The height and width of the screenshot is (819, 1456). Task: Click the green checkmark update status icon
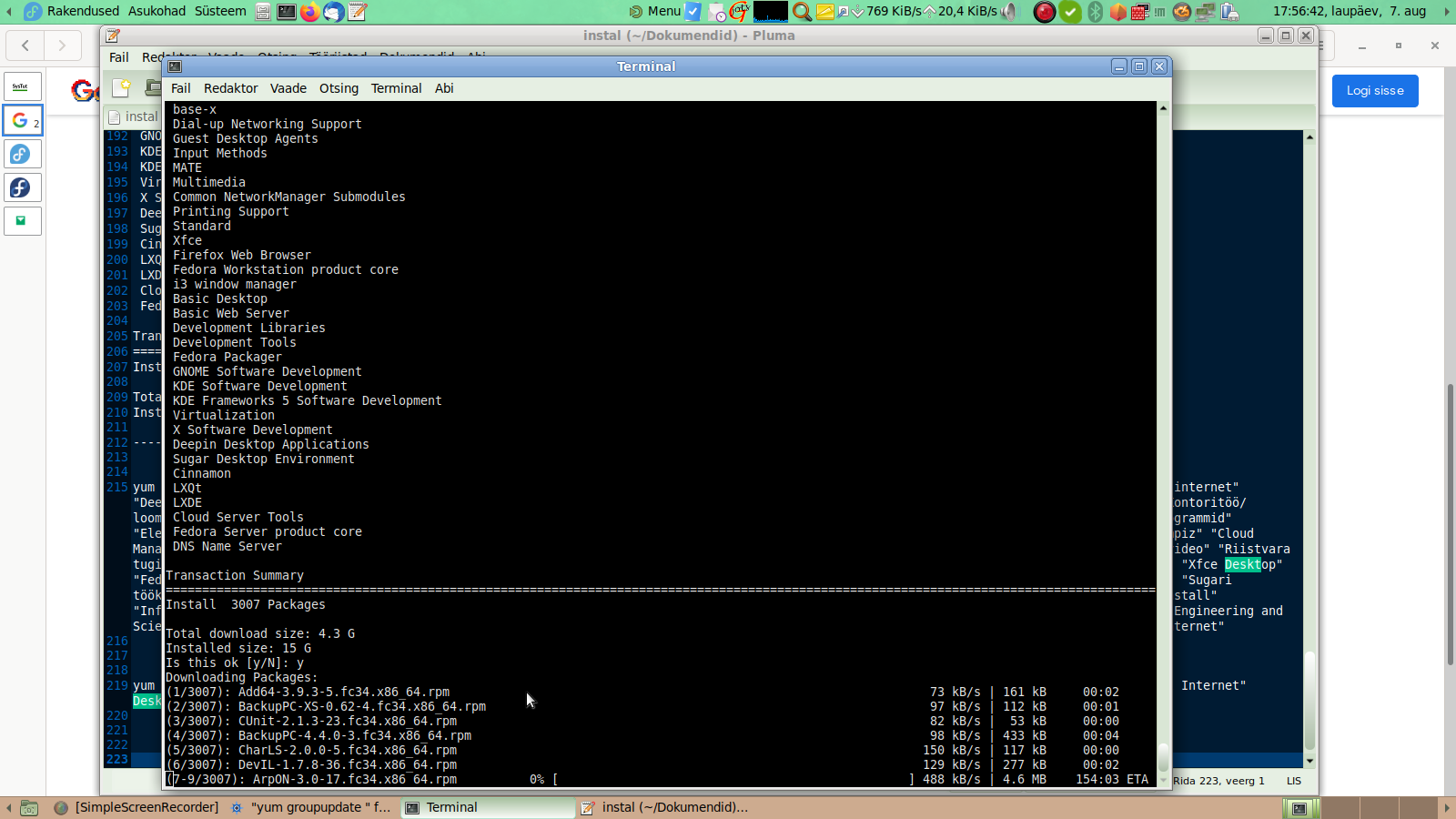click(x=1071, y=11)
